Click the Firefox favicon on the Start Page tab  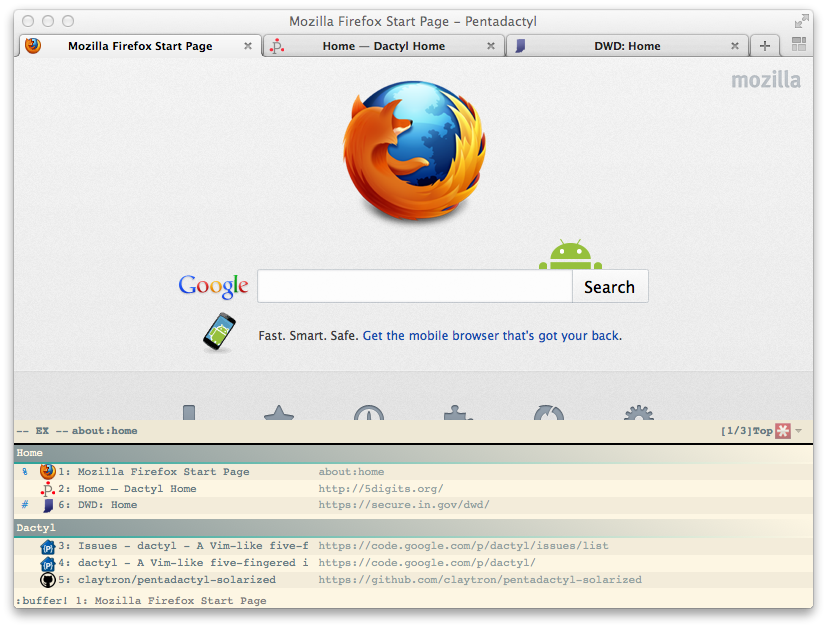pos(33,46)
